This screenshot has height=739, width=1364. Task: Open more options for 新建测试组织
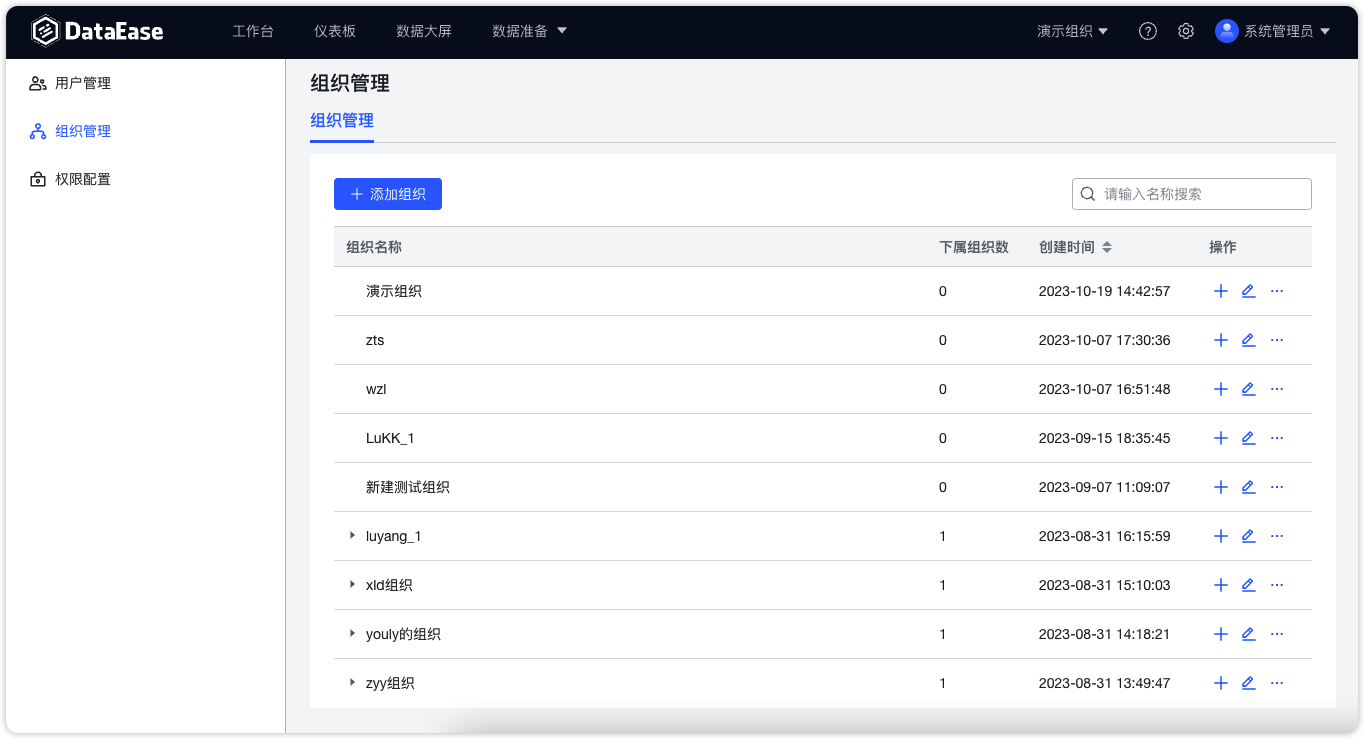pos(1277,487)
